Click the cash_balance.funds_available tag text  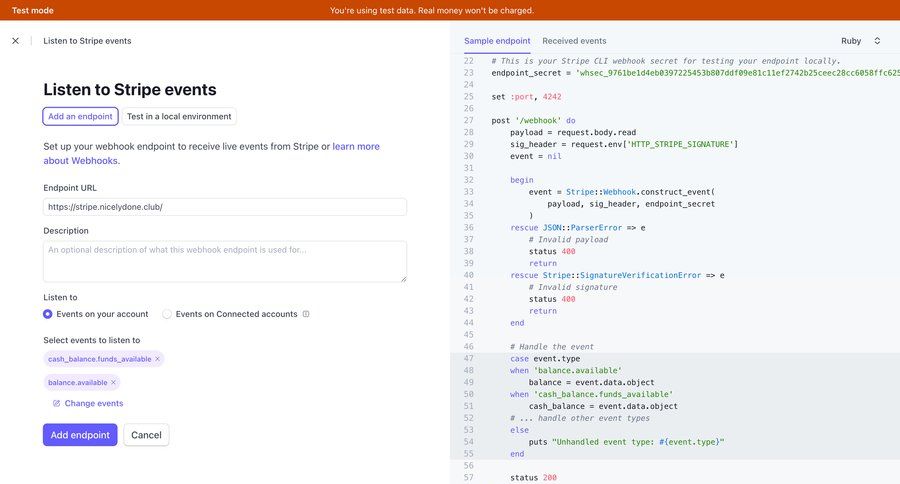point(100,359)
